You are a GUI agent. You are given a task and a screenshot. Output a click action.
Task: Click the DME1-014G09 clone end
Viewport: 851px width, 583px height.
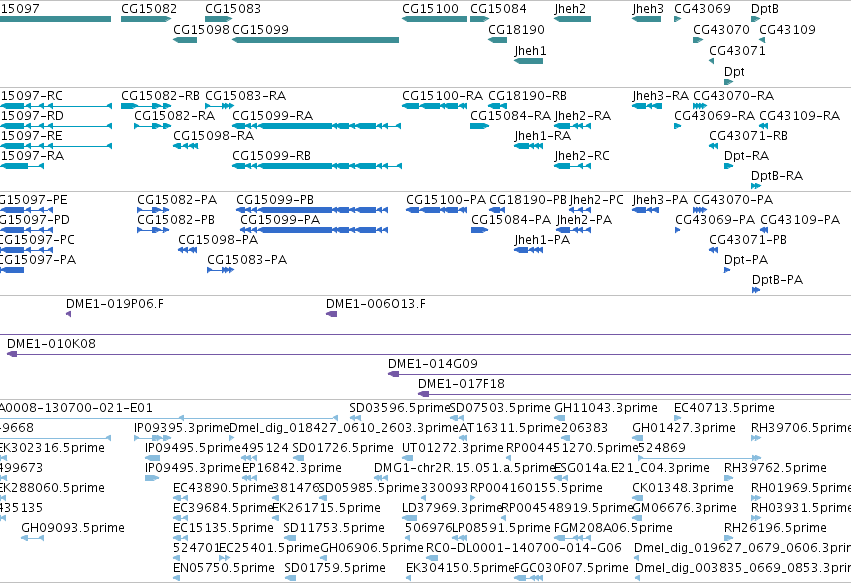[x=393, y=375]
